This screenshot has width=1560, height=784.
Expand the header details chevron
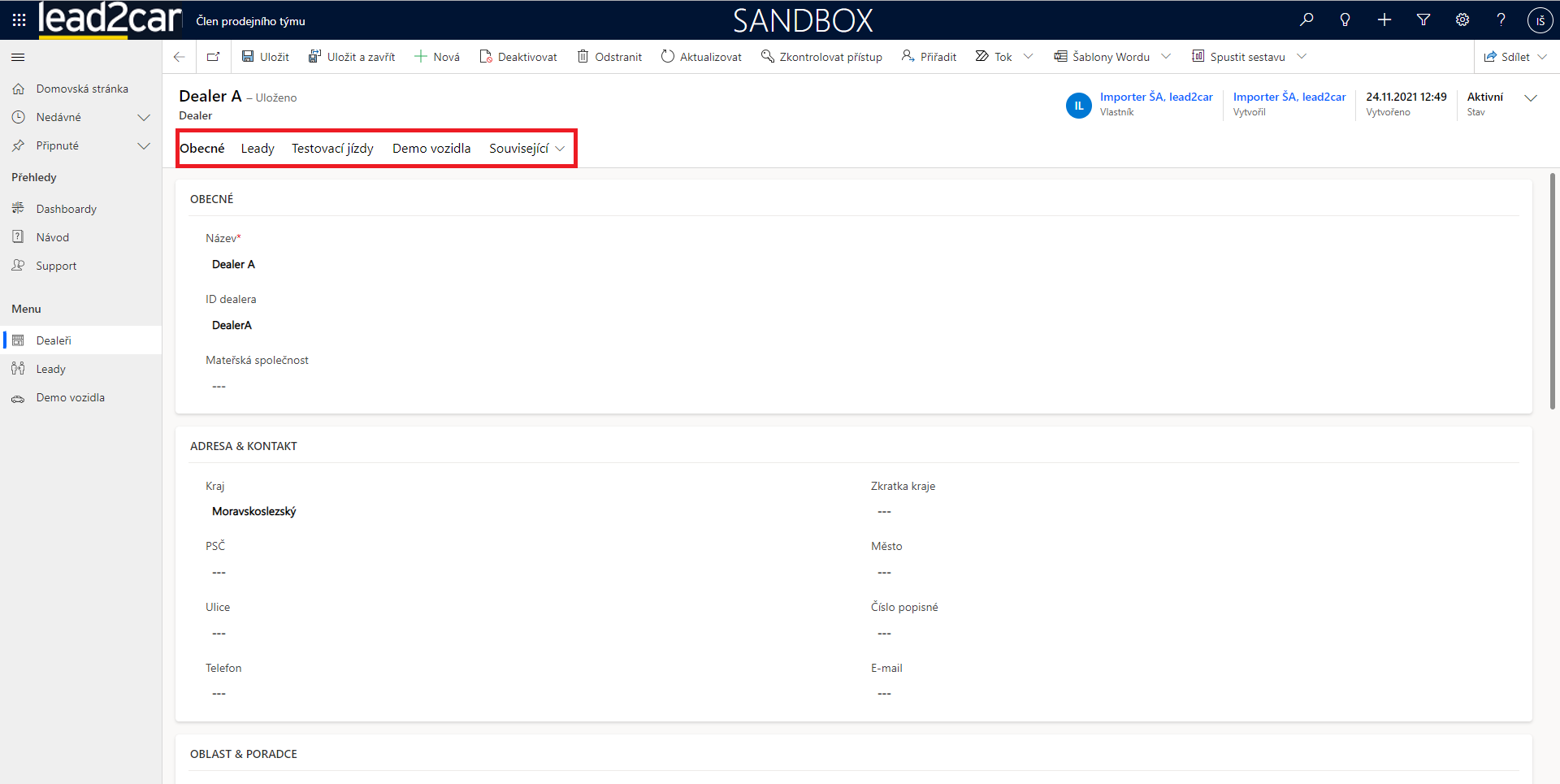click(1531, 97)
